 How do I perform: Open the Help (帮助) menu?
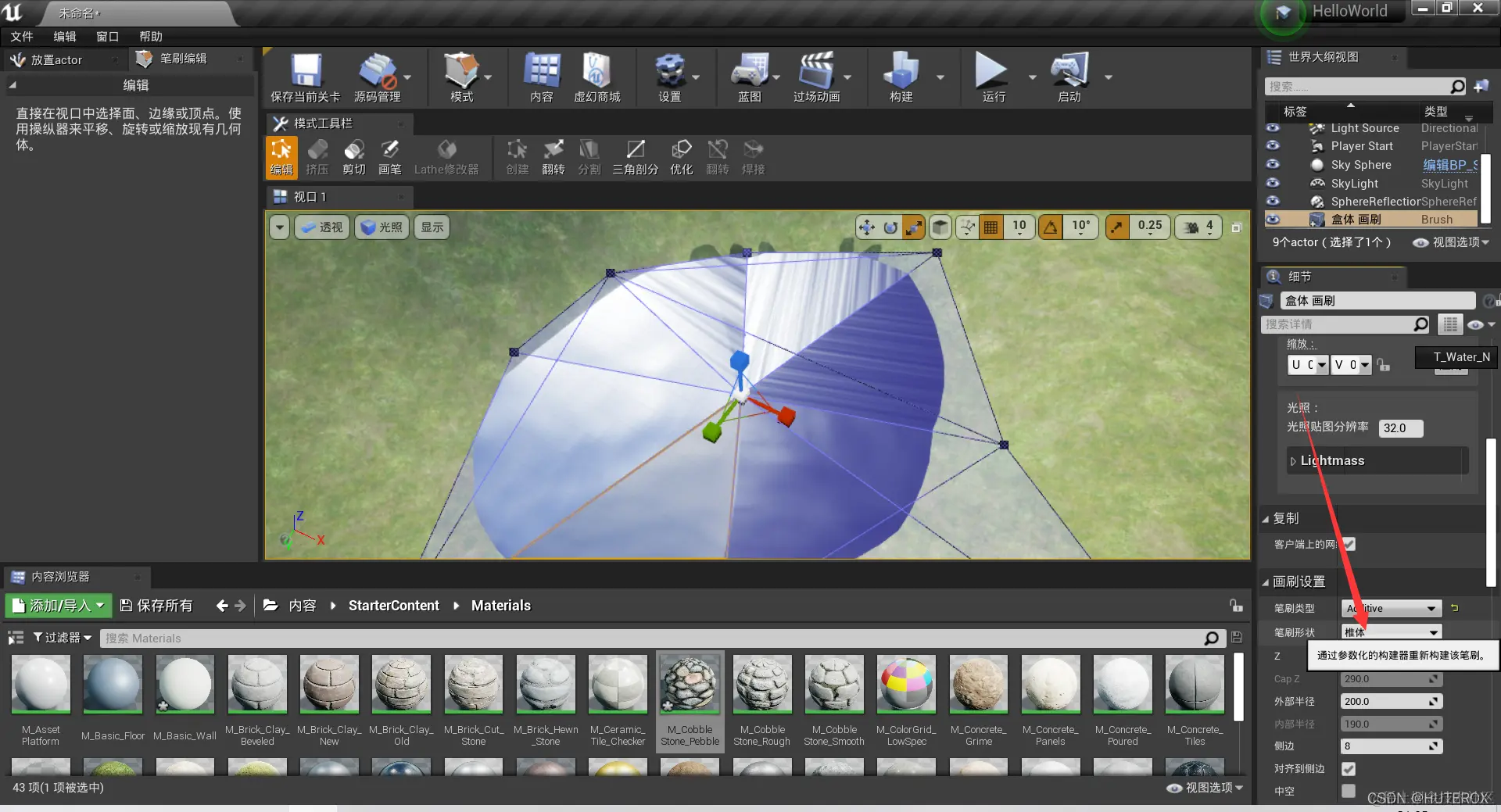151,36
